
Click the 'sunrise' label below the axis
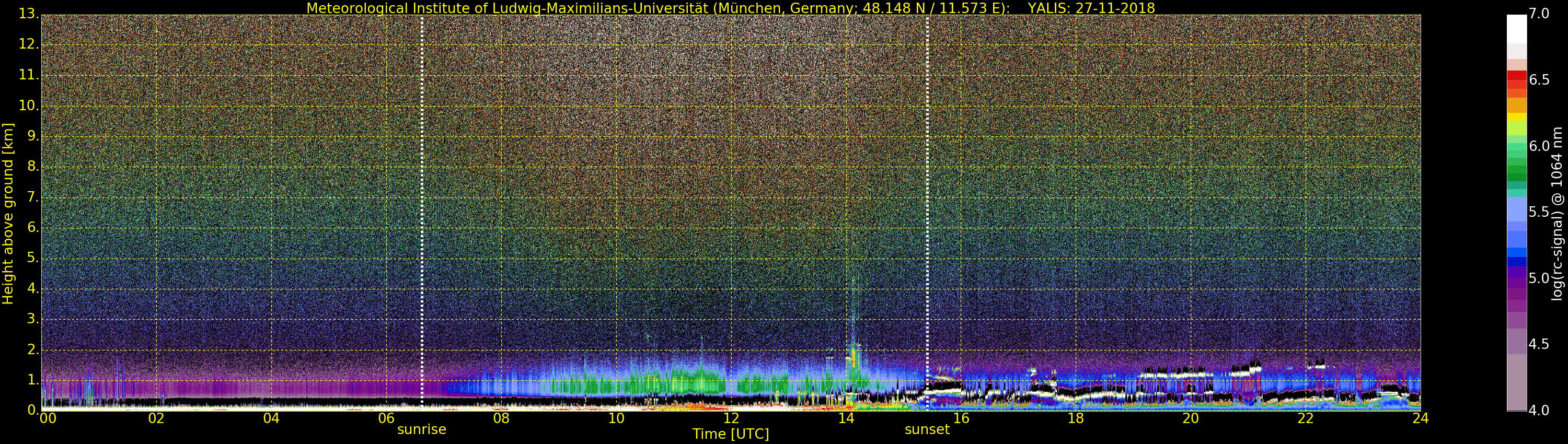422,429
